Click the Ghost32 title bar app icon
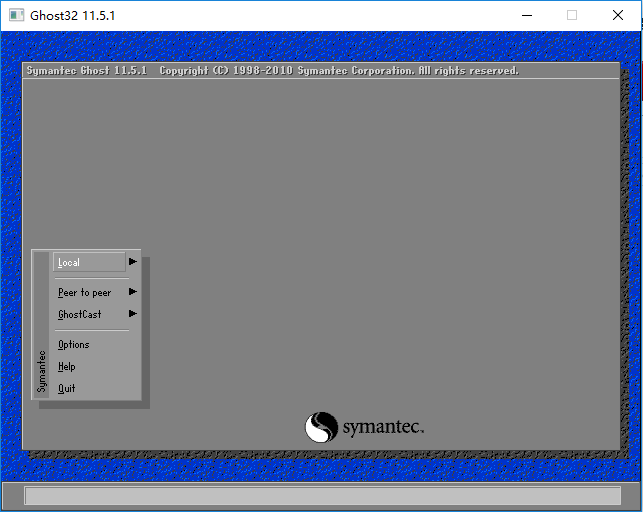Screen dimensions: 643x512 16,15
